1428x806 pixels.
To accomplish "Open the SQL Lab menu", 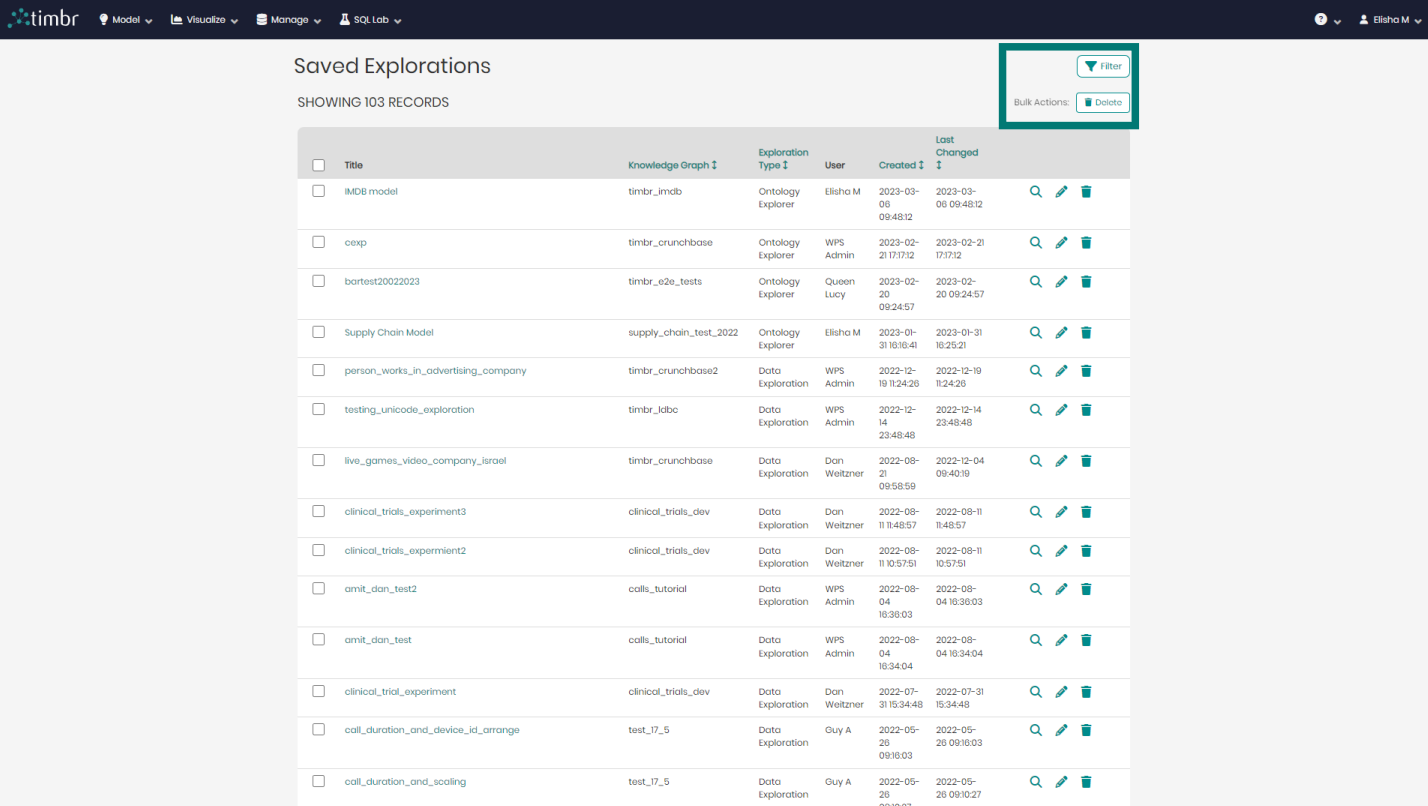I will click(x=371, y=19).
